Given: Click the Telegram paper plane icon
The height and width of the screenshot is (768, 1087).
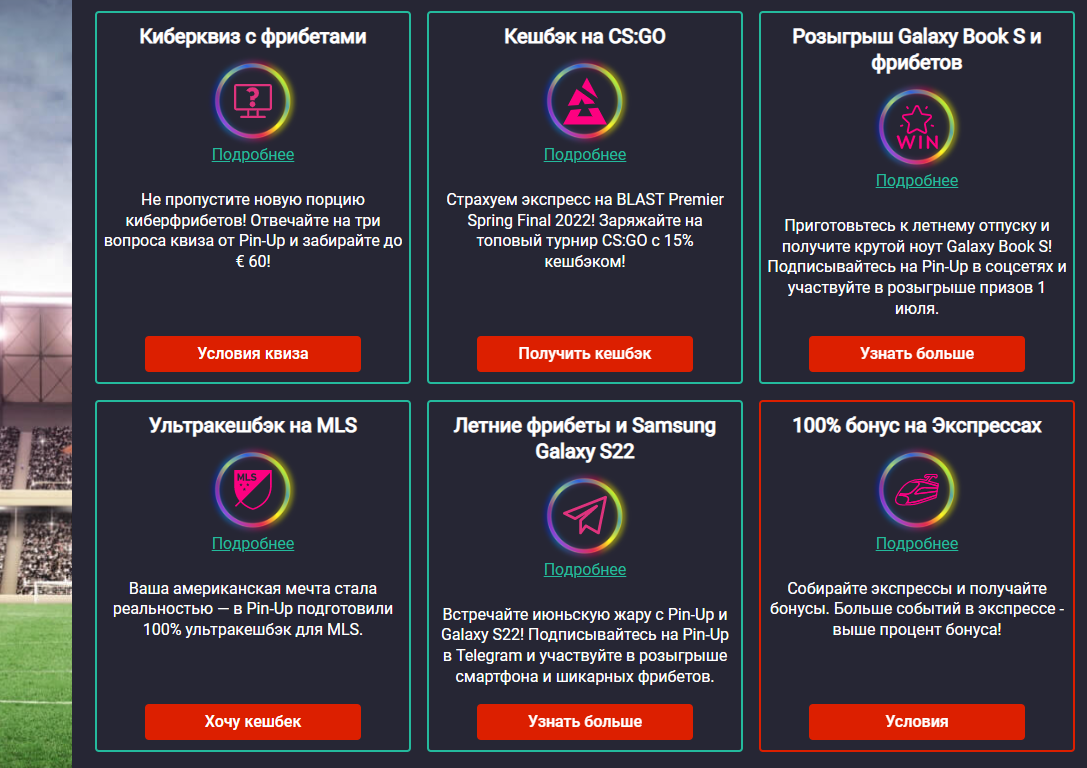Looking at the screenshot, I should [x=585, y=516].
